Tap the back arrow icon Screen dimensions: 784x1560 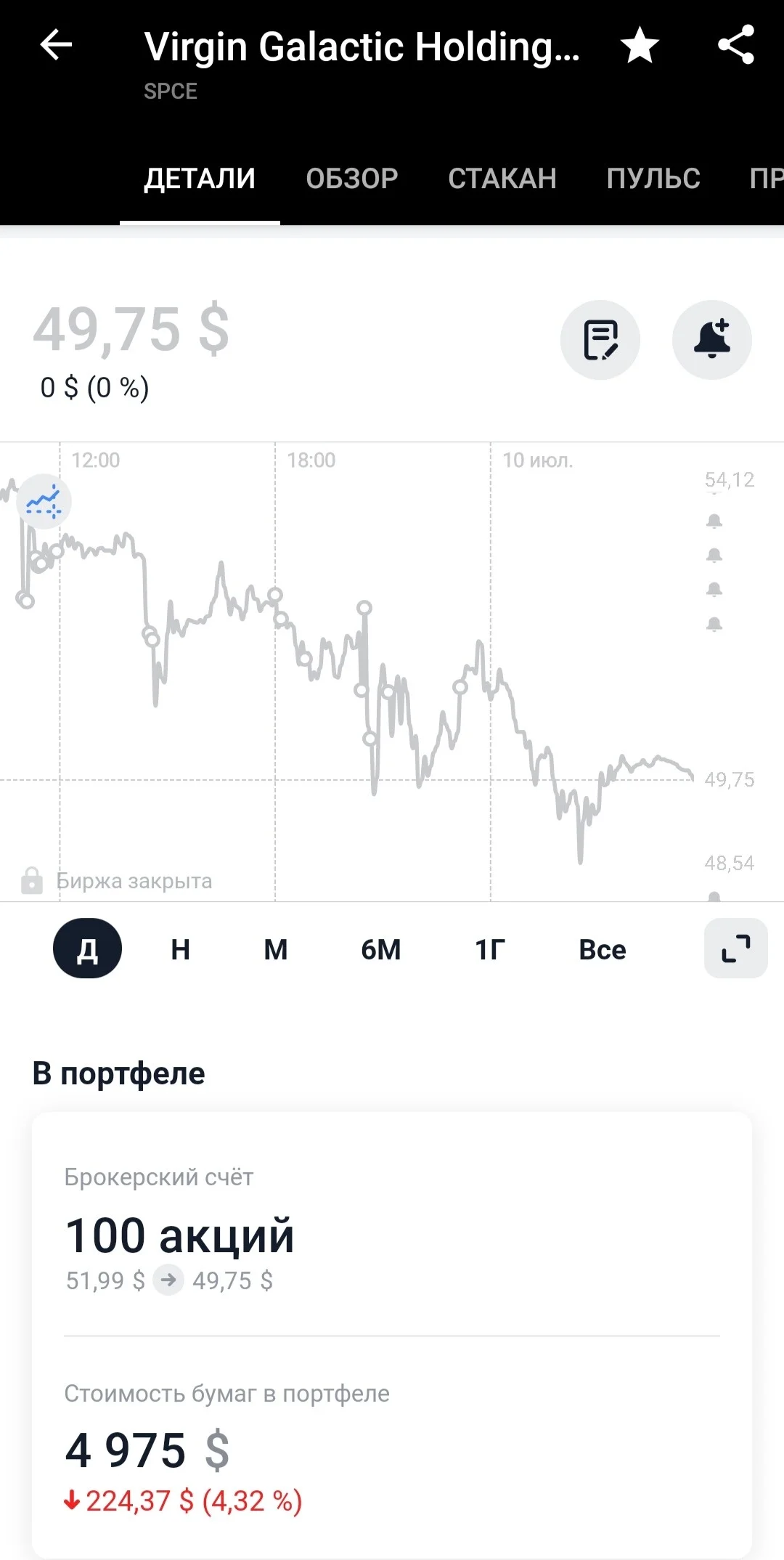(x=56, y=45)
